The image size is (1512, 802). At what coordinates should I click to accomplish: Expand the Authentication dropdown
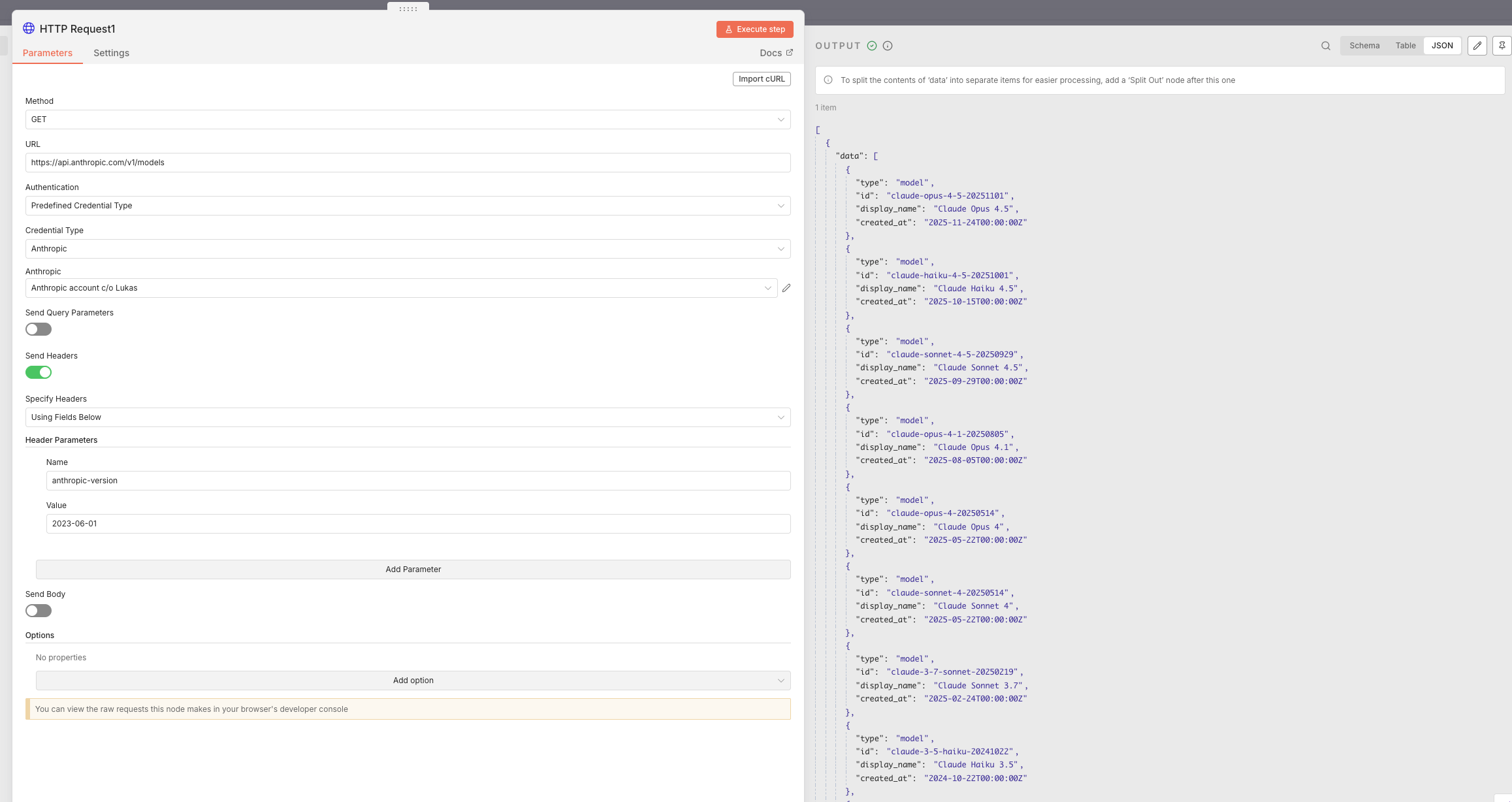[408, 206]
